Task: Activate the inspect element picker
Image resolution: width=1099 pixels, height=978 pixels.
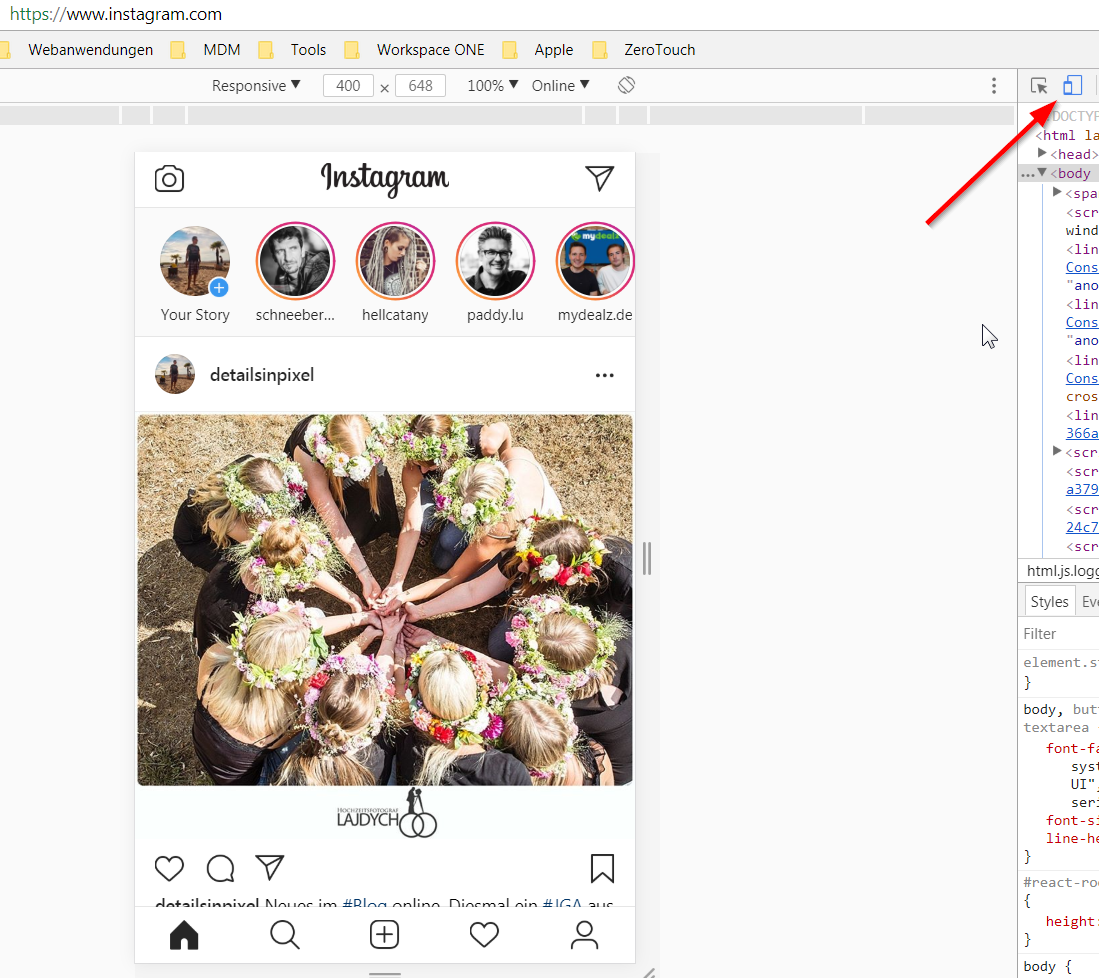Action: (x=1039, y=86)
